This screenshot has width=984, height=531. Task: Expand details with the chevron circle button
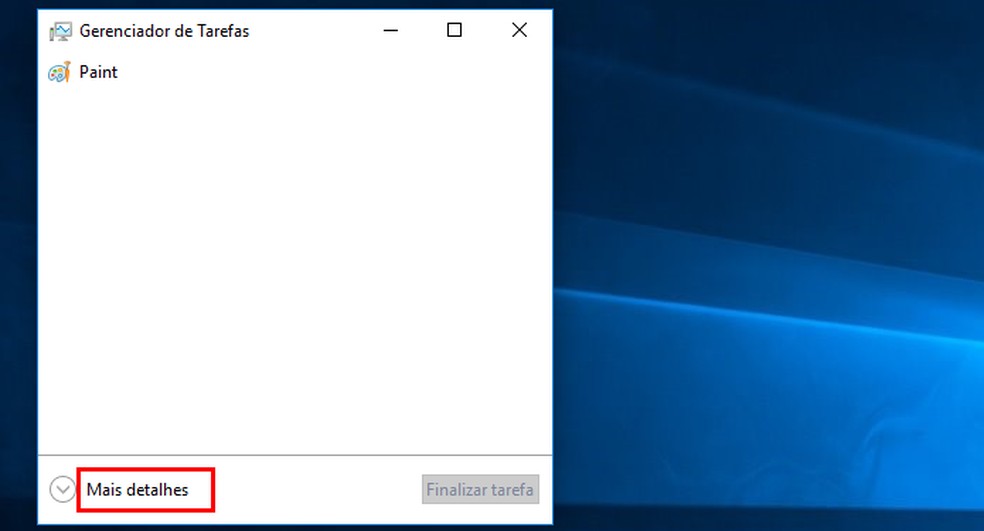coord(62,490)
